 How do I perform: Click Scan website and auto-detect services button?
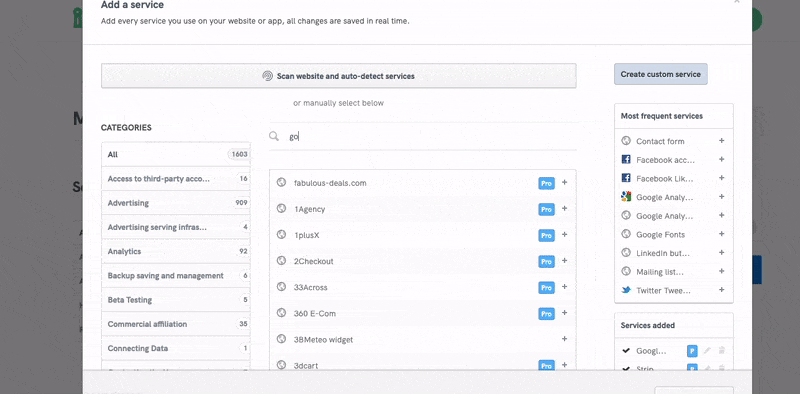point(339,76)
